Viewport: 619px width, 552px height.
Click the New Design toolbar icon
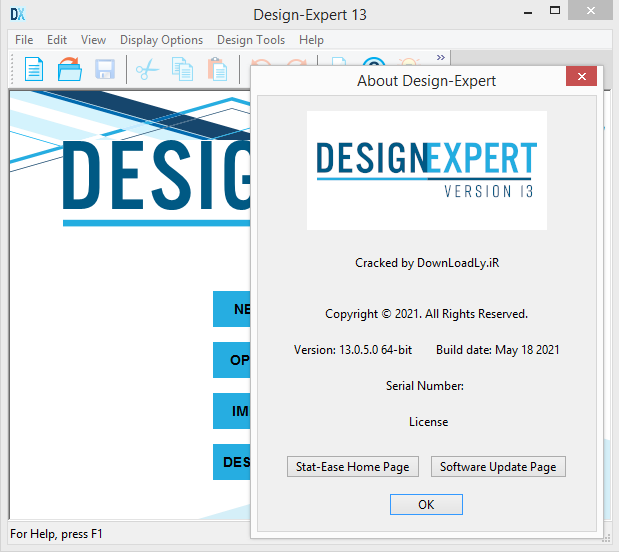point(34,69)
